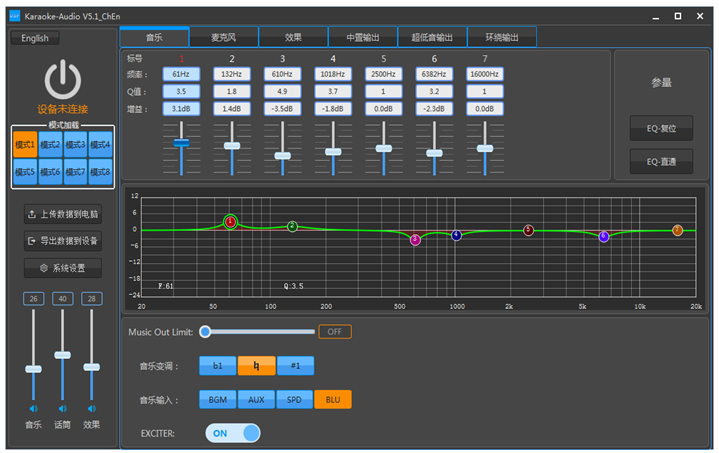Image resolution: width=719 pixels, height=453 pixels.
Task: Open the 中置输出 tab
Action: (x=363, y=37)
